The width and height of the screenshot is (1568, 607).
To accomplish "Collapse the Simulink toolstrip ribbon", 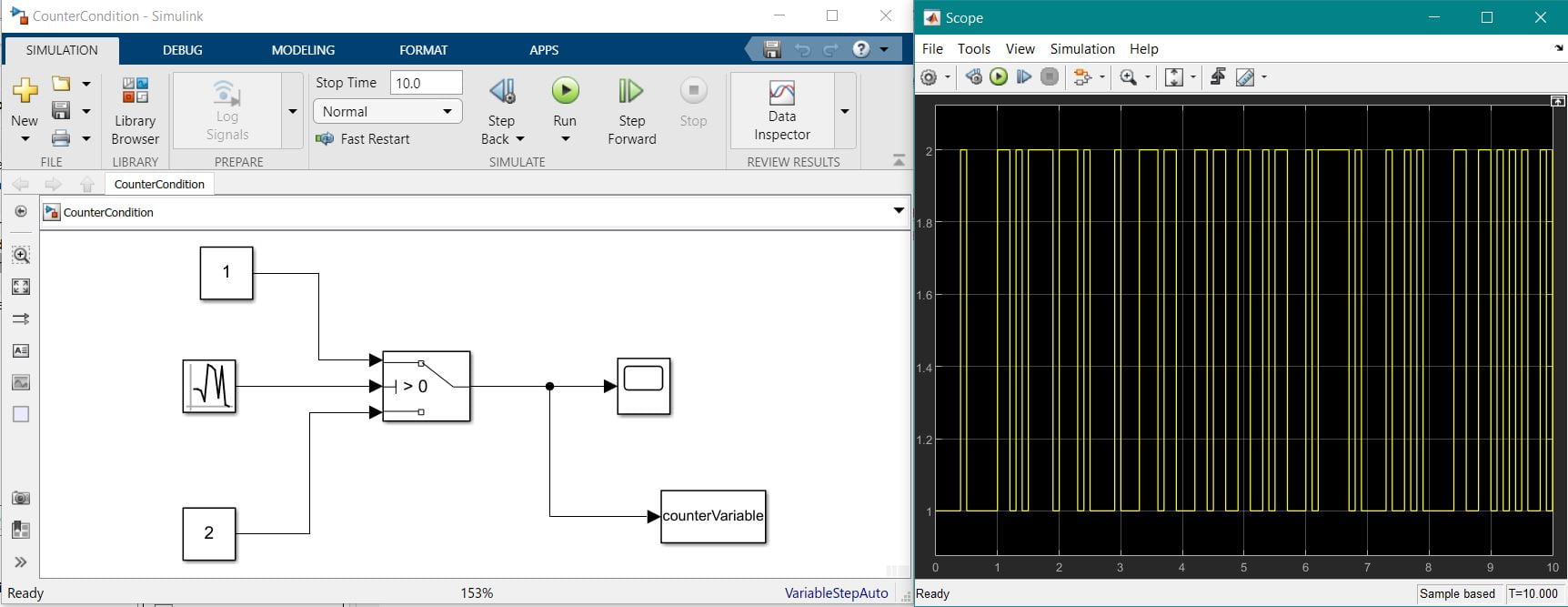I will coord(899,160).
